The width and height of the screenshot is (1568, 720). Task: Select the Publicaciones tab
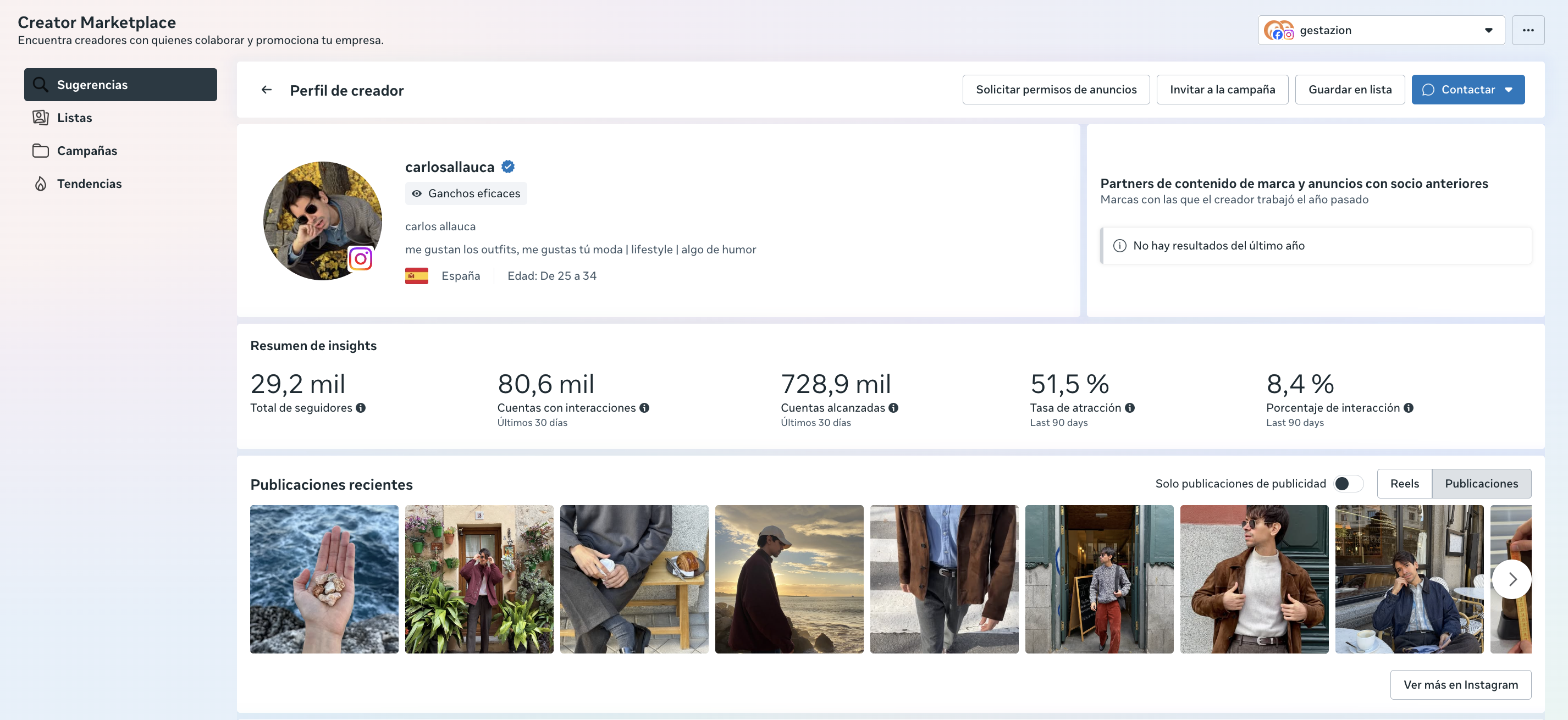pos(1481,484)
